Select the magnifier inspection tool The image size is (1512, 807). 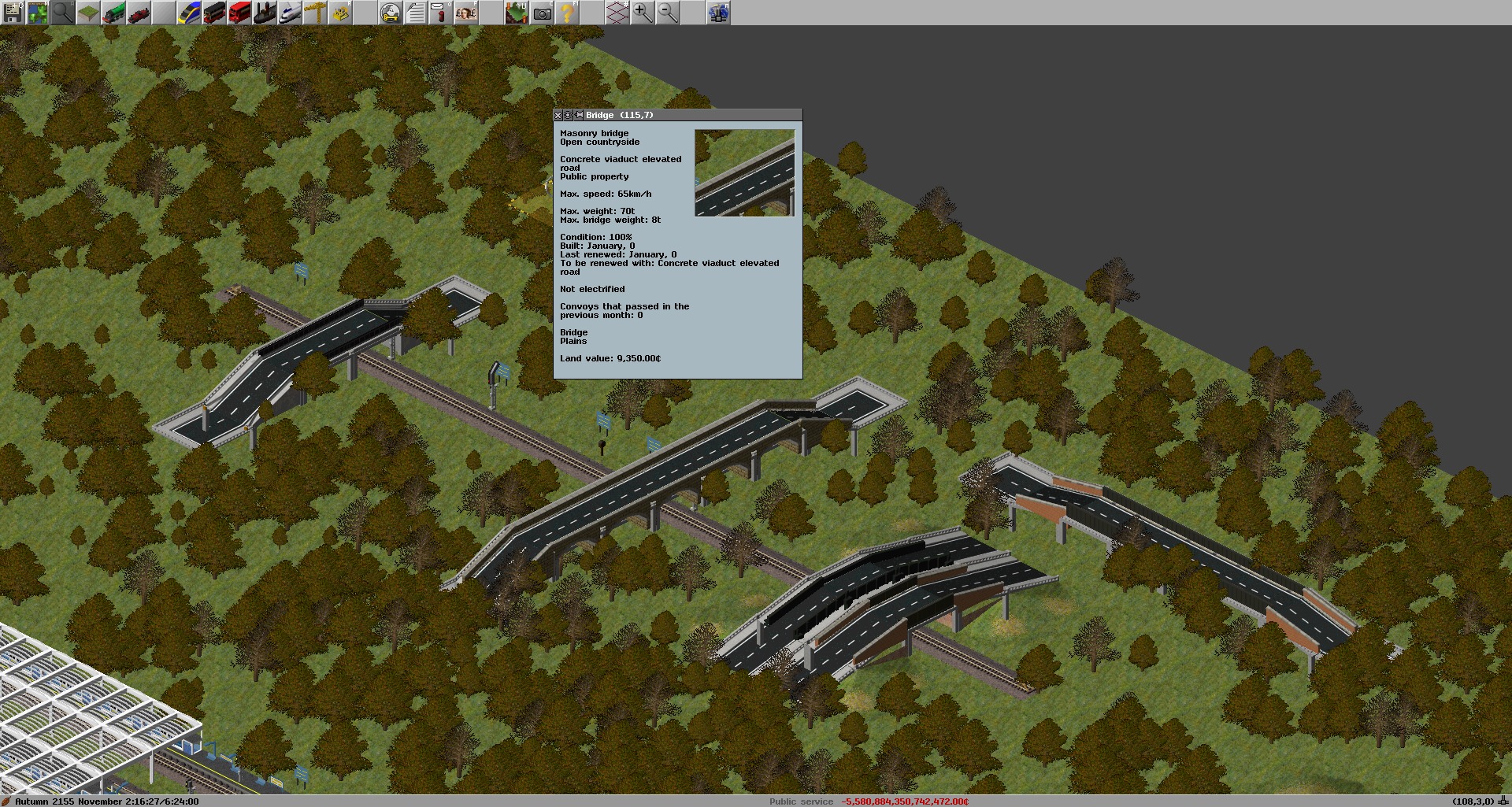pyautogui.click(x=63, y=13)
